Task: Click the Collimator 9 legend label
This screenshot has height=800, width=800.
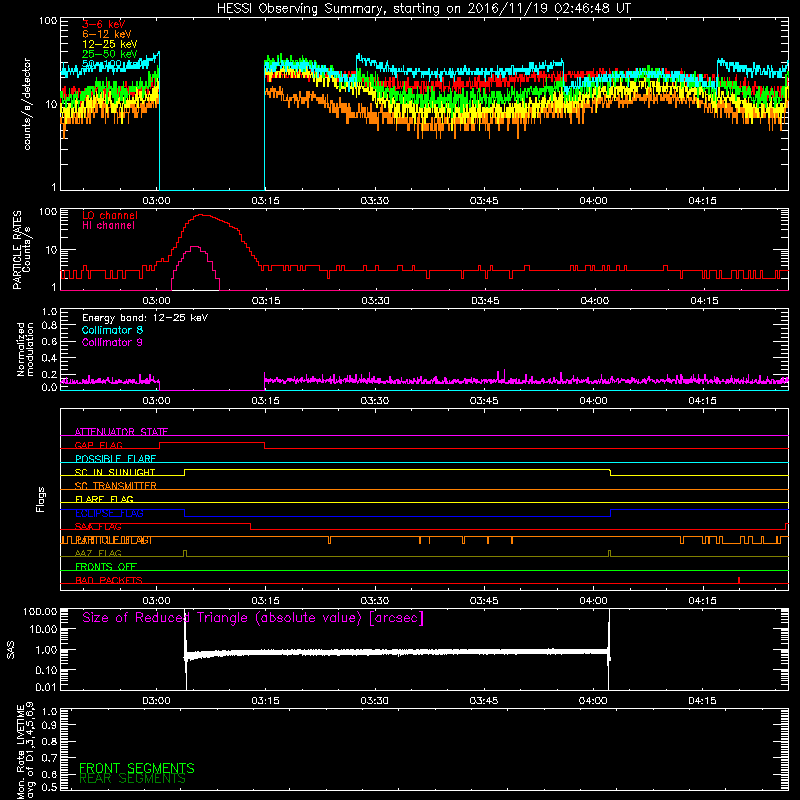Action: pos(112,342)
